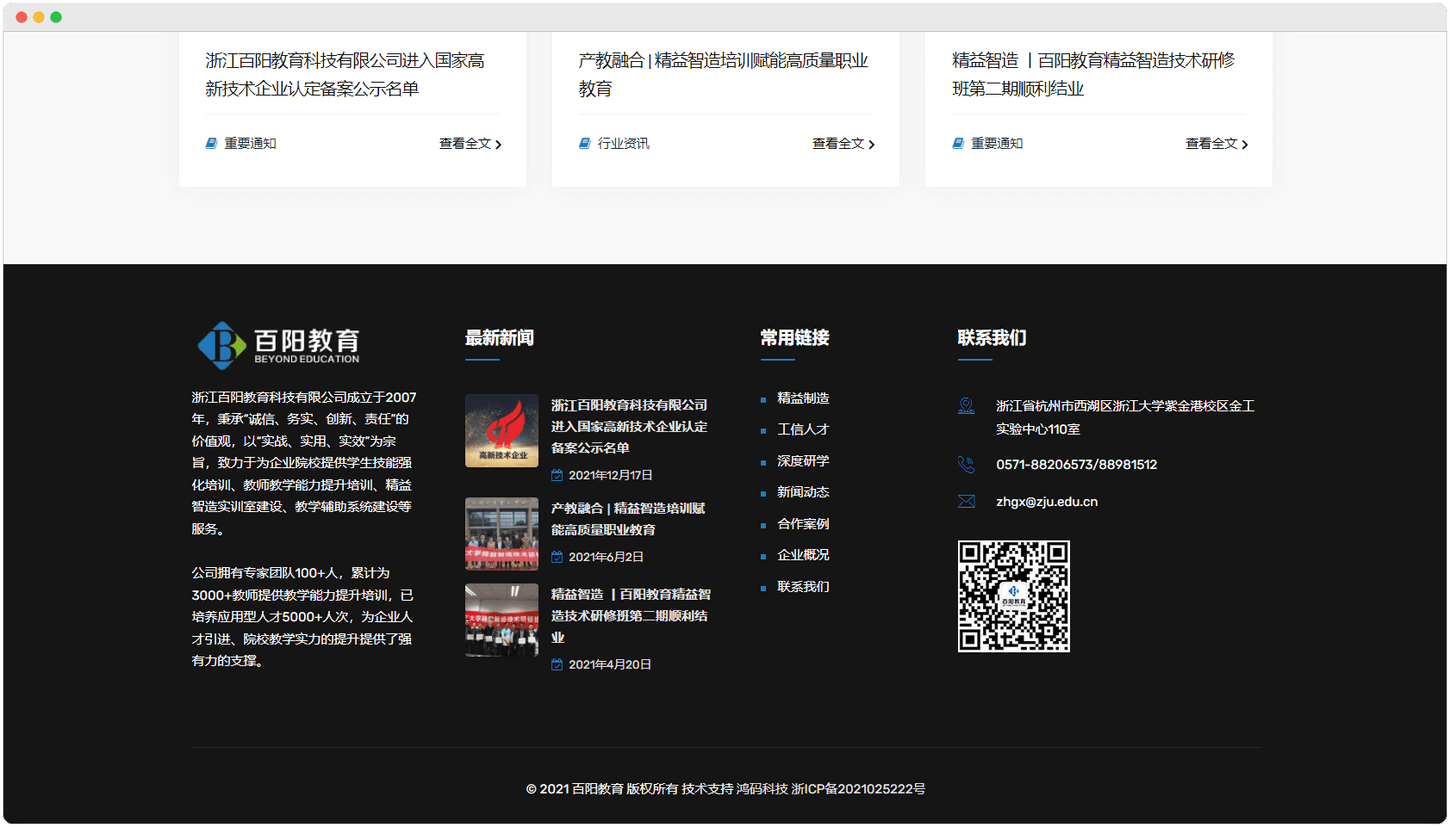Click the date 2021年12月17日
1450x827 pixels.
pos(611,475)
